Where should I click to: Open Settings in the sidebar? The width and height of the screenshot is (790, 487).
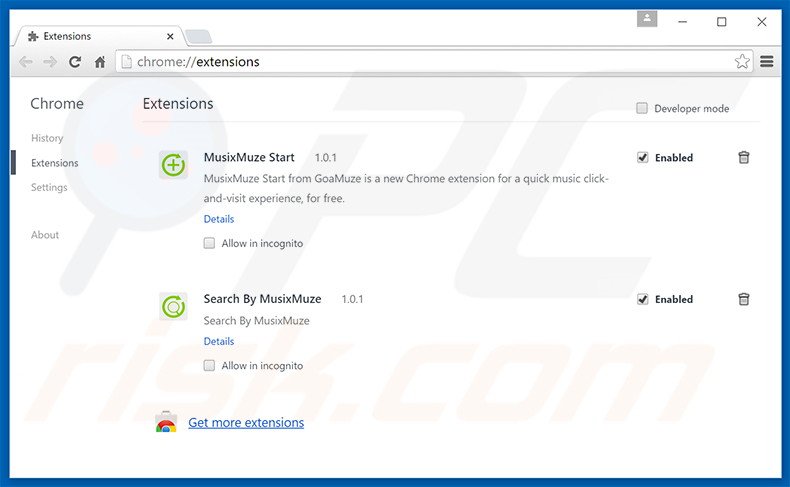click(x=49, y=187)
